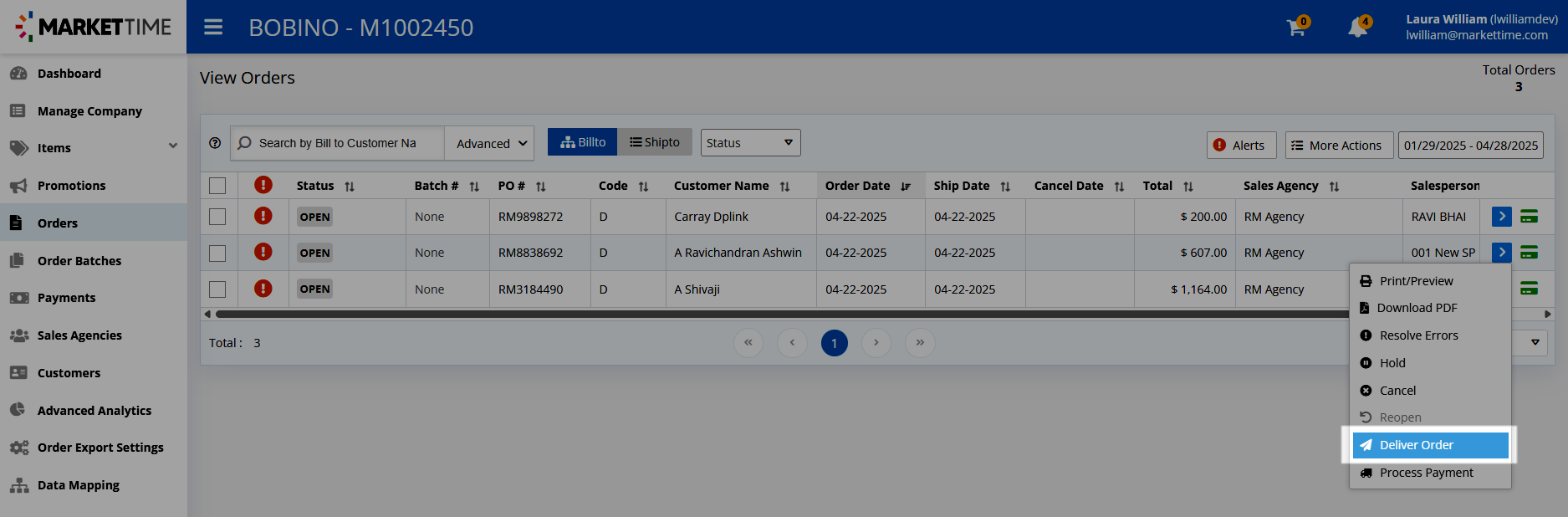The image size is (1568, 517).
Task: Click Deliver Order menu item
Action: [x=1430, y=445]
